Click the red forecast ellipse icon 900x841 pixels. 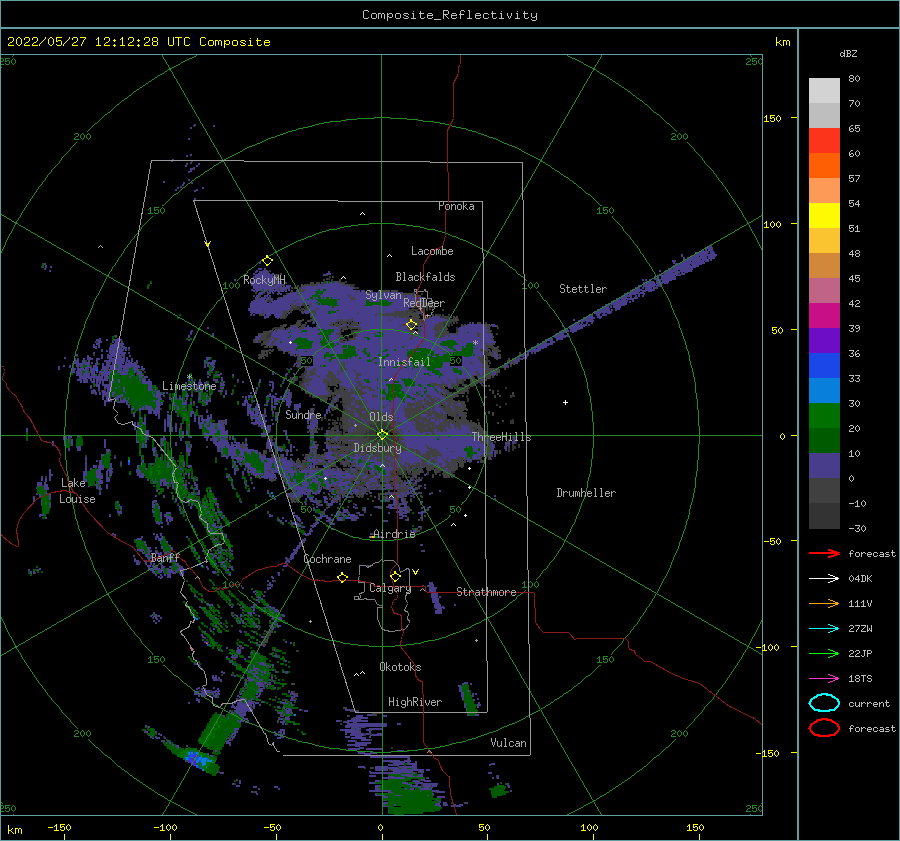tap(824, 728)
